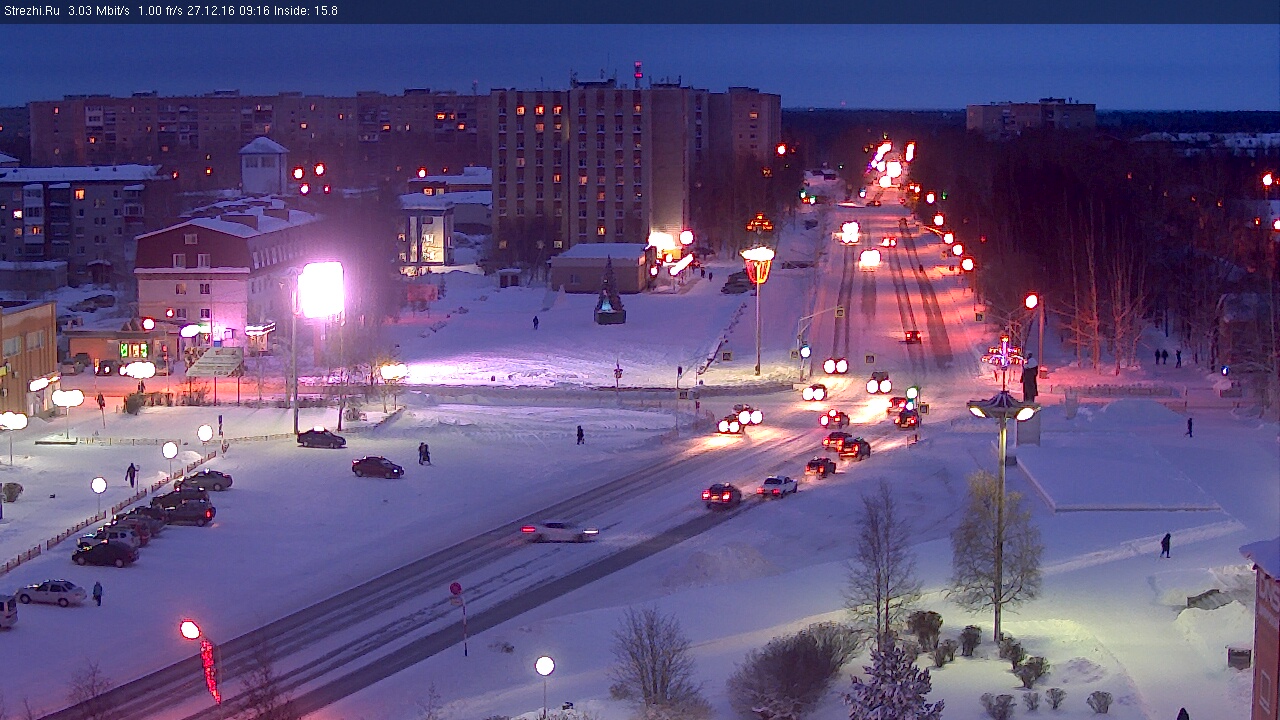Screen dimensions: 1280x720
Task: Select the Inside: 15.8 temperature reading
Action: (x=305, y=11)
